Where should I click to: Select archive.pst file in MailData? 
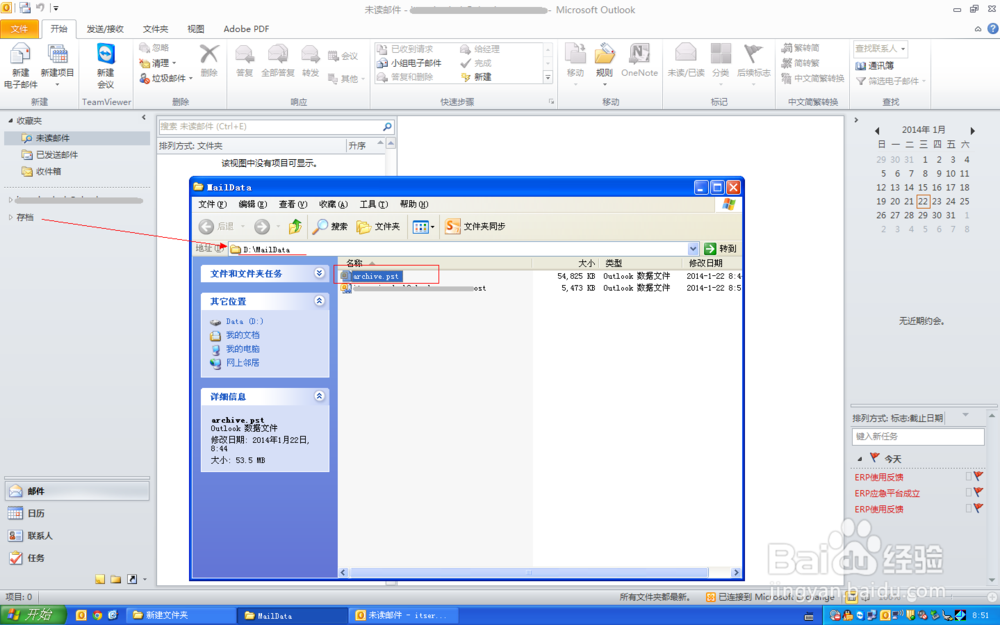(376, 276)
